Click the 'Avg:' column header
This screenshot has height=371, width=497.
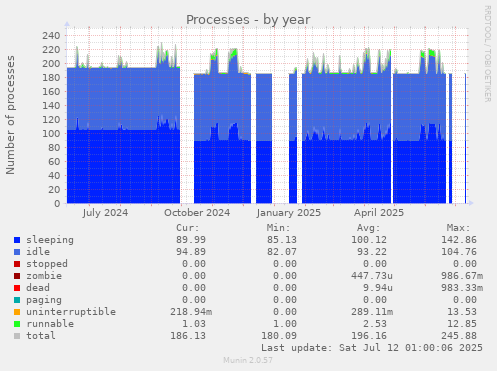(x=368, y=228)
